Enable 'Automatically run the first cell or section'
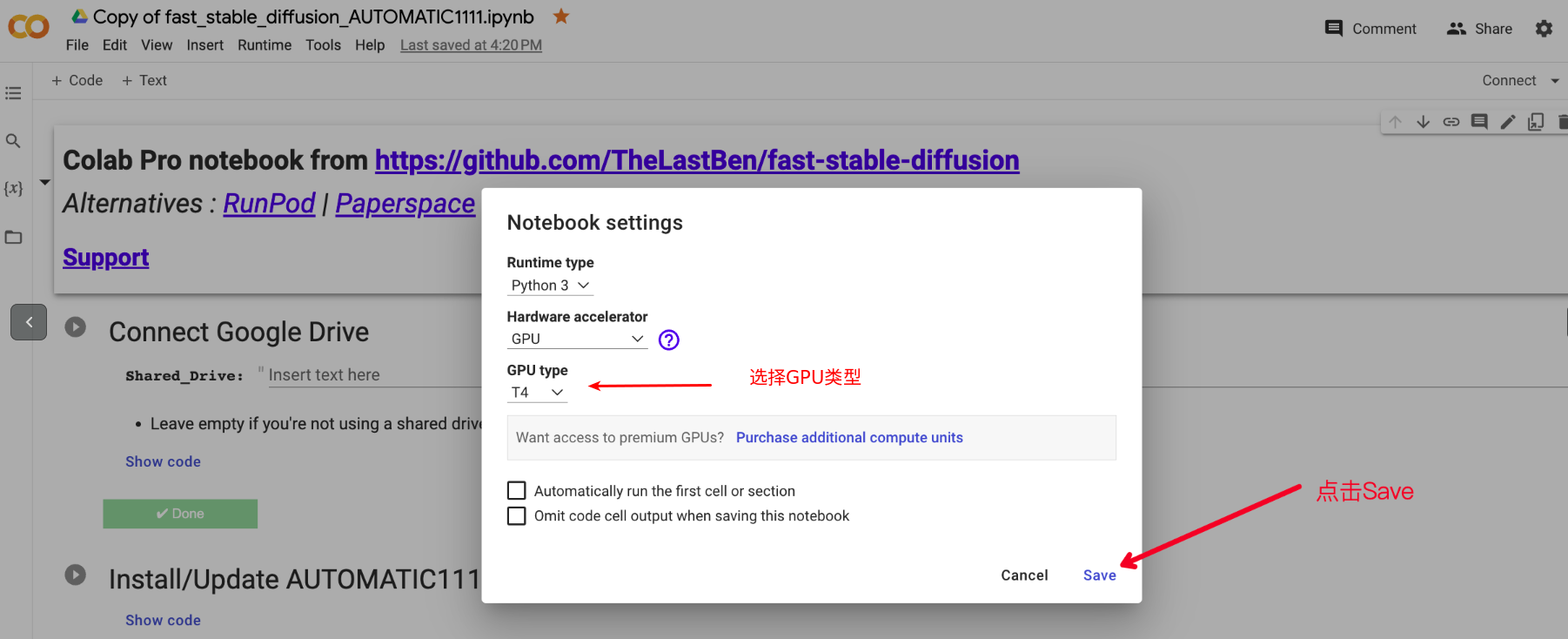The image size is (1568, 639). coord(516,490)
